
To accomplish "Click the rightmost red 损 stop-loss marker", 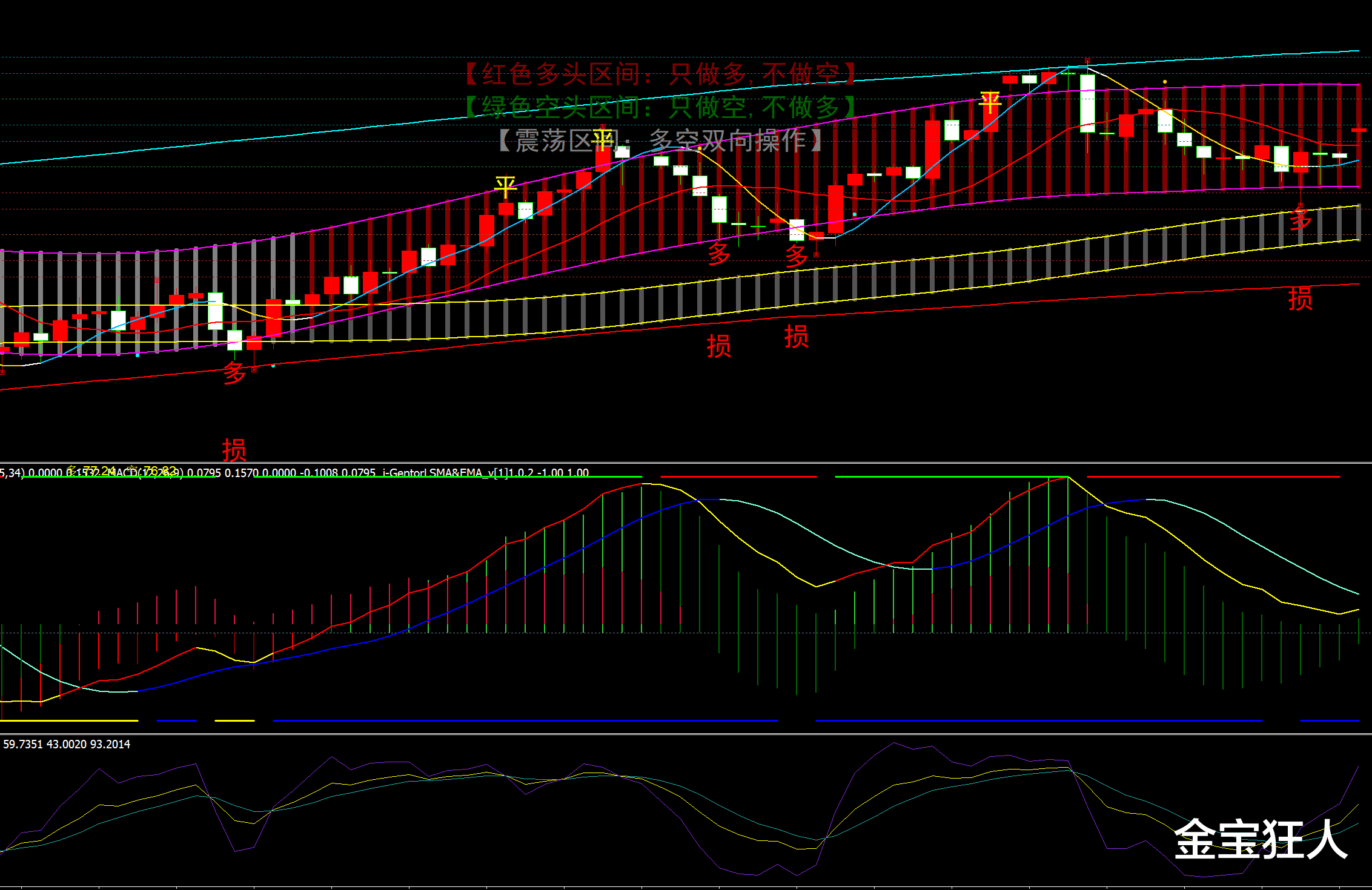I will (1300, 298).
